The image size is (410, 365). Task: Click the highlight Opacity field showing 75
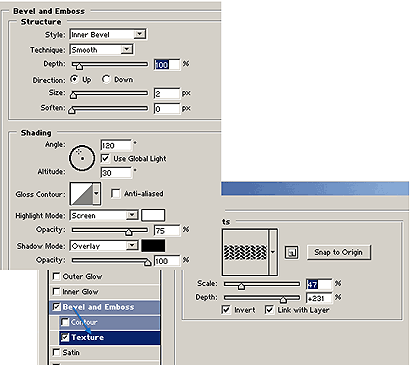167,230
